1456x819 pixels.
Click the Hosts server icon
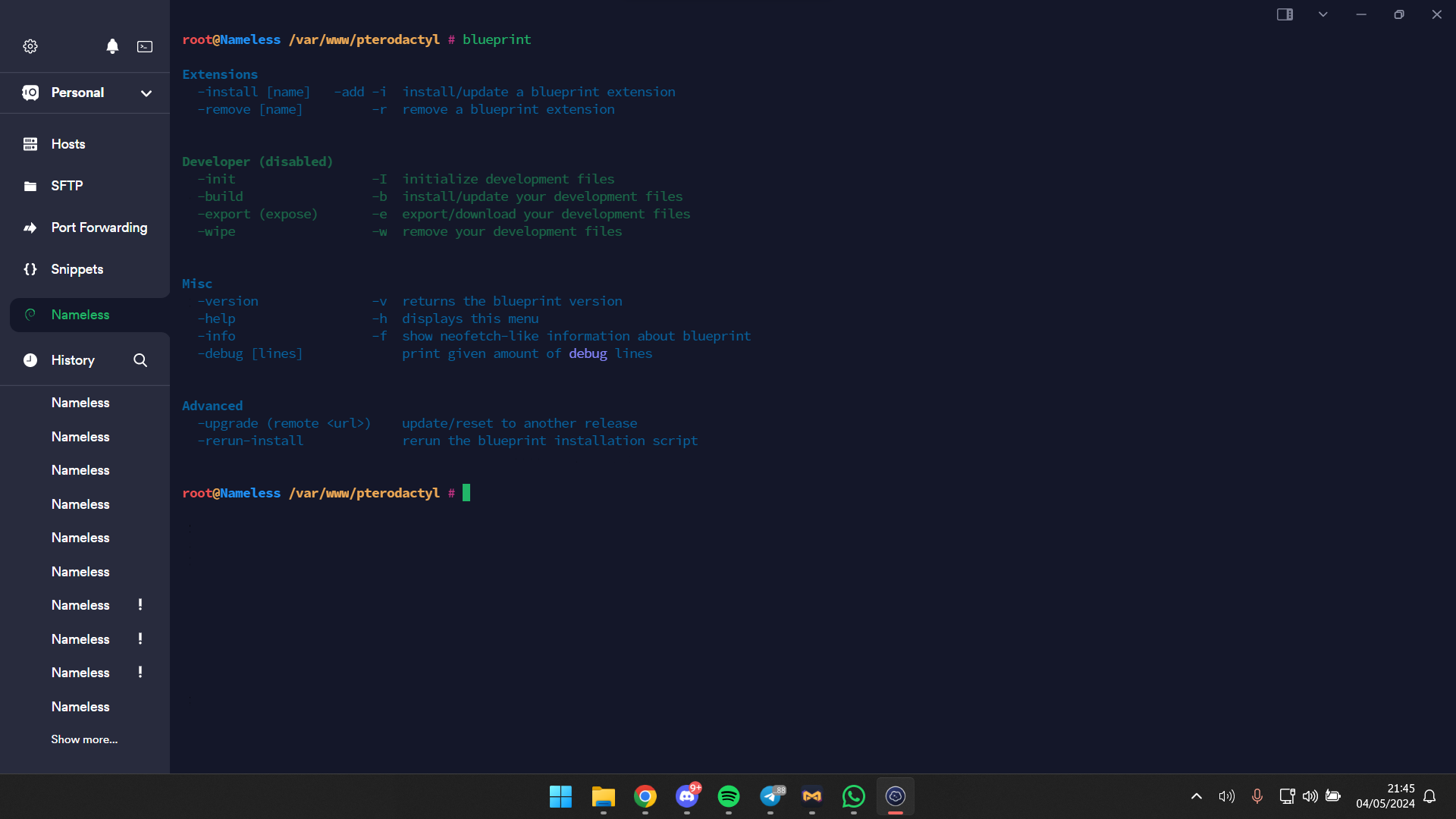click(30, 144)
